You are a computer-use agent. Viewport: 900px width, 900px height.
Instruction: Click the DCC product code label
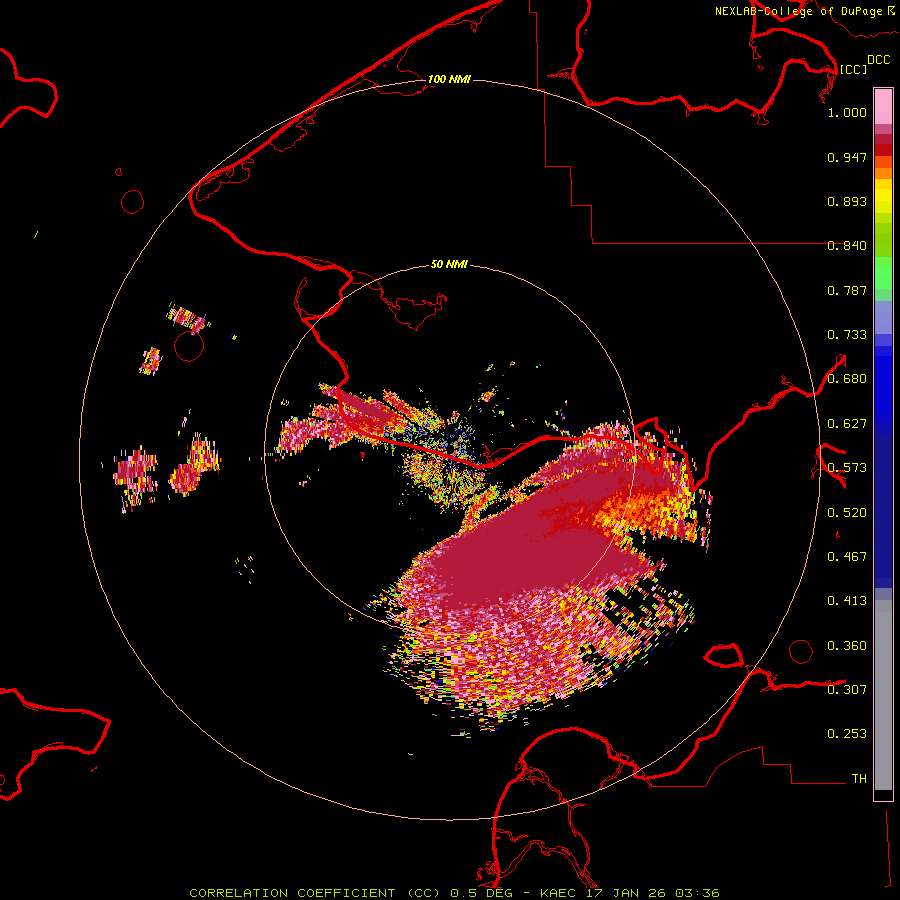[878, 60]
